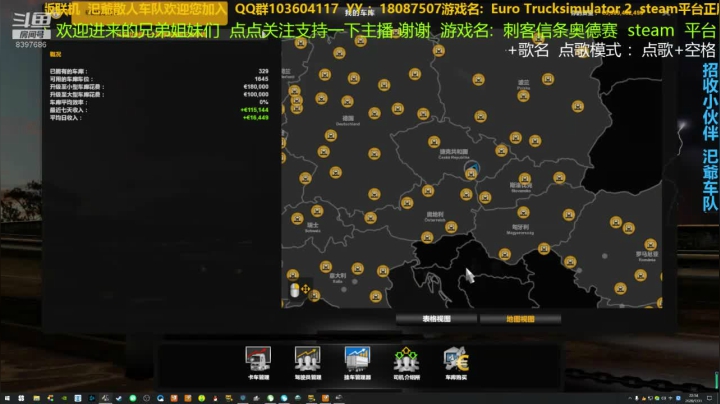Image resolution: width=720 pixels, height=404 pixels.
Task: Click the blue player position arrow on map
Action: [472, 166]
